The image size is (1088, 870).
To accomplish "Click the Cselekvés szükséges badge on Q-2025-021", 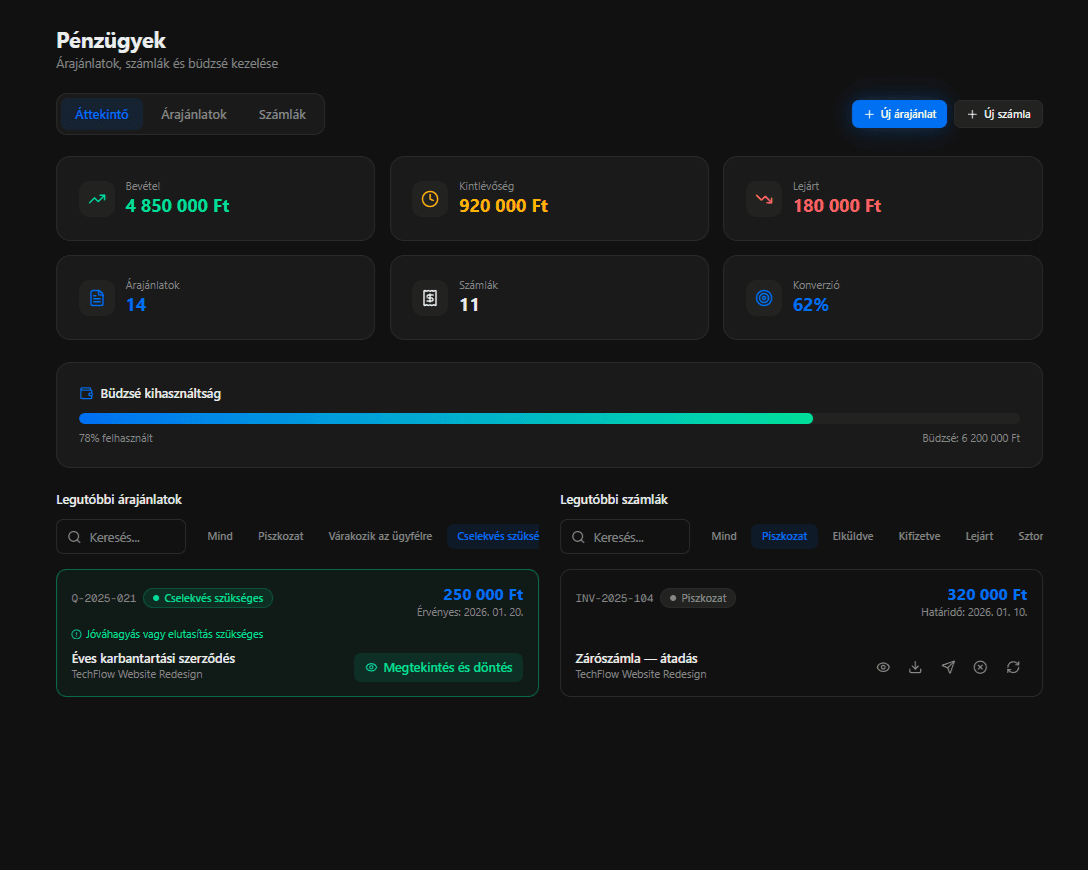I will (x=208, y=598).
